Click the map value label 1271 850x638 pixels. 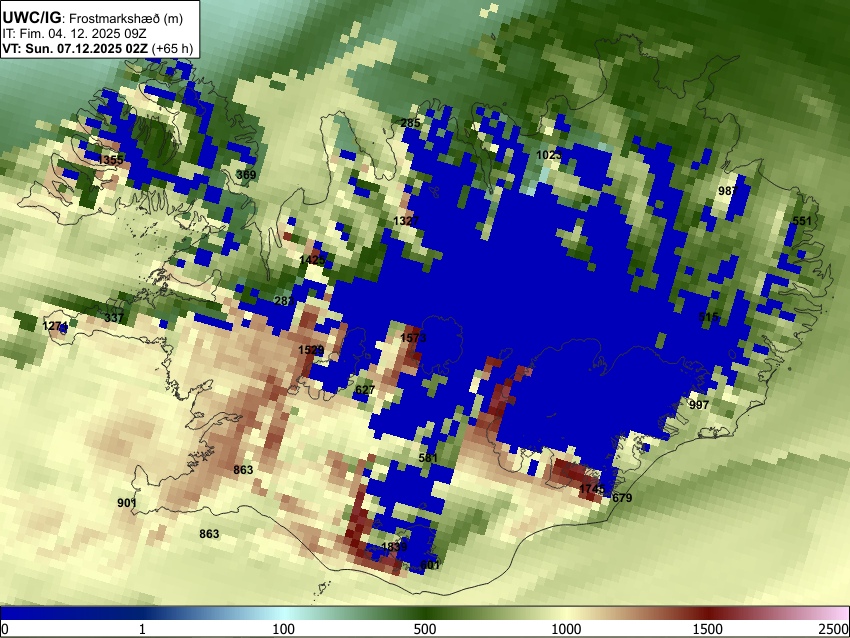55,326
